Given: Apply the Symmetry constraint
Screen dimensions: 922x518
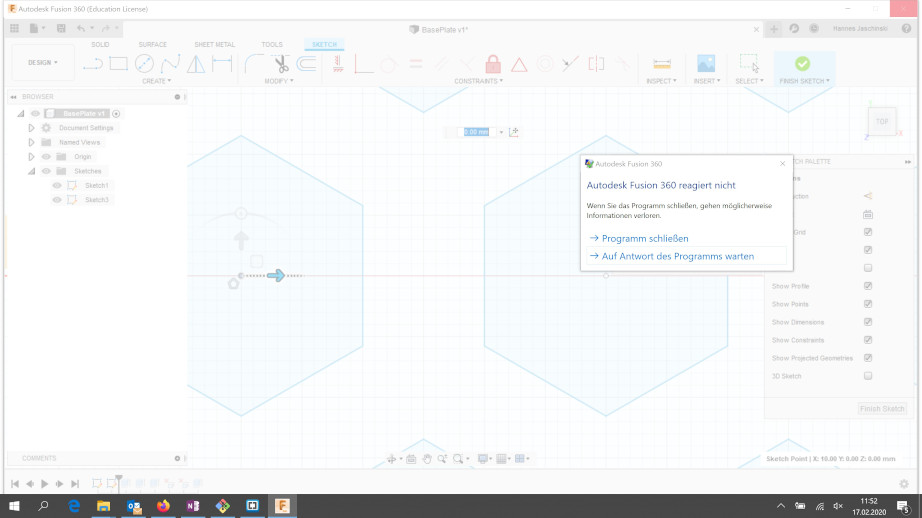Looking at the screenshot, I should pyautogui.click(x=596, y=64).
